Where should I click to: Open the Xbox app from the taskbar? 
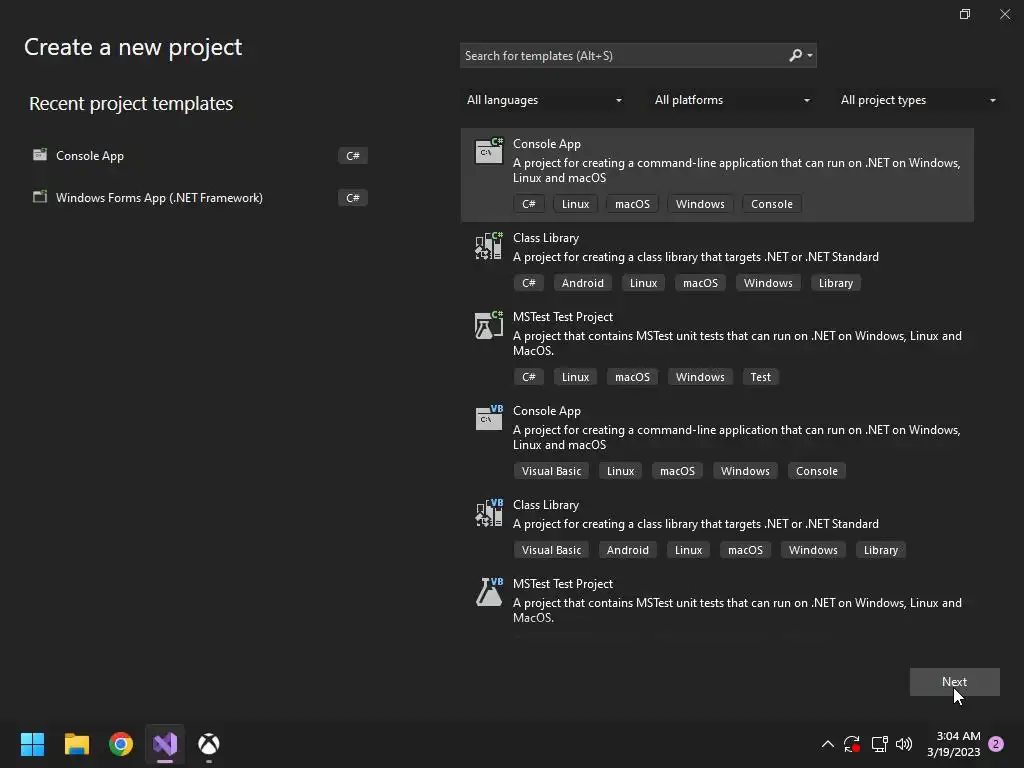click(209, 744)
